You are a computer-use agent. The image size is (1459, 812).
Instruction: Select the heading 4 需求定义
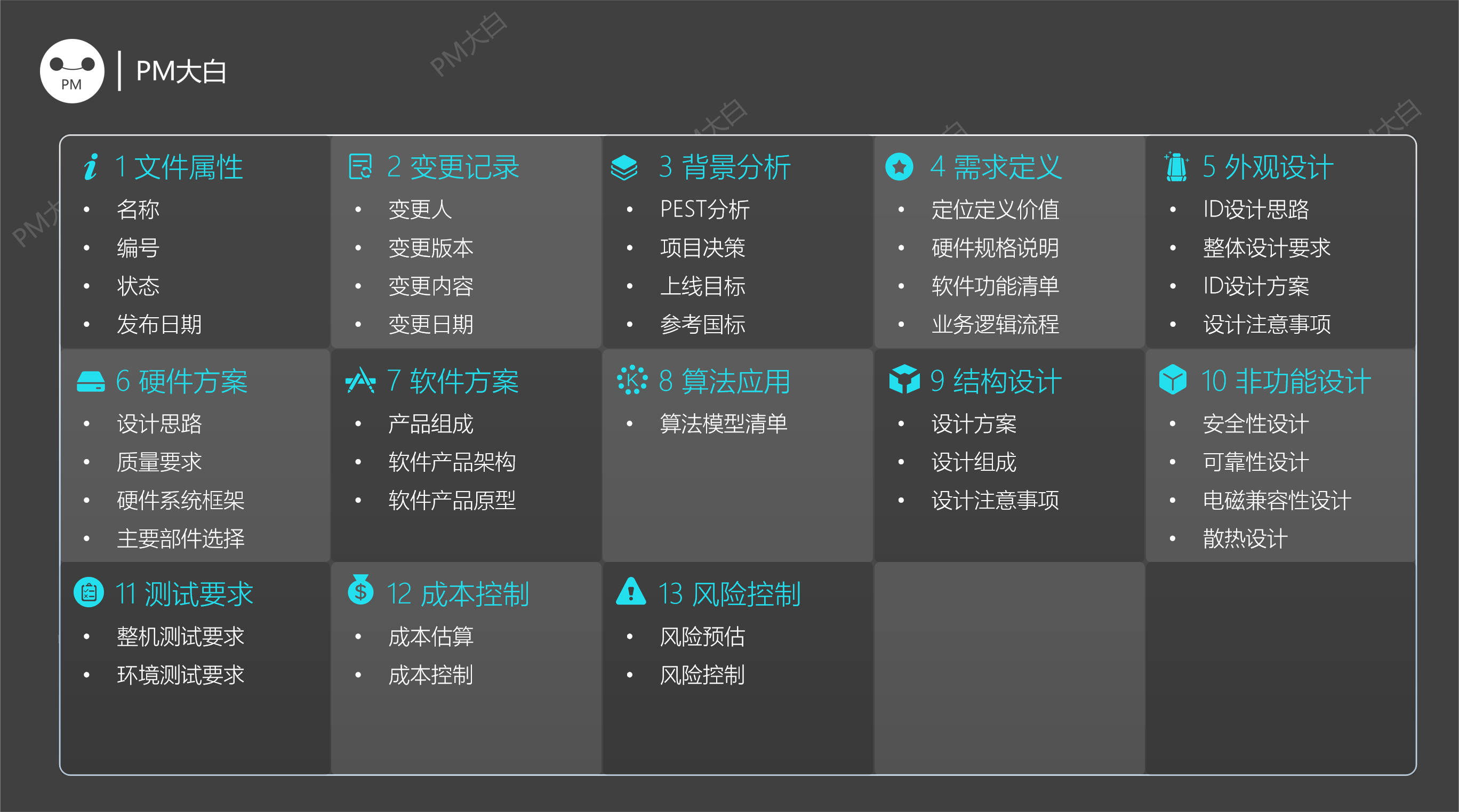point(996,167)
